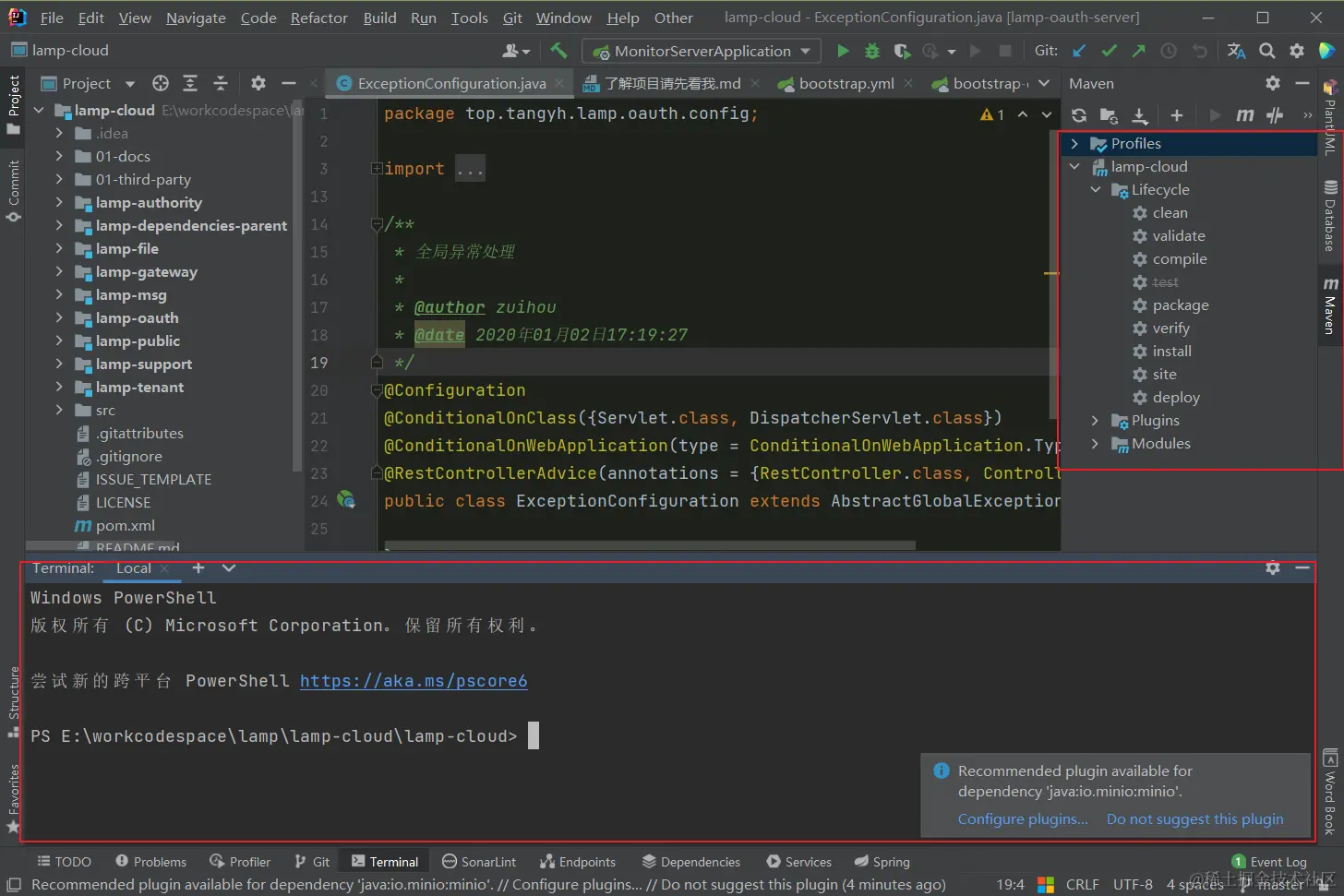Image resolution: width=1344 pixels, height=896 pixels.
Task: Toggle Maven offline mode icon
Action: 1275,115
